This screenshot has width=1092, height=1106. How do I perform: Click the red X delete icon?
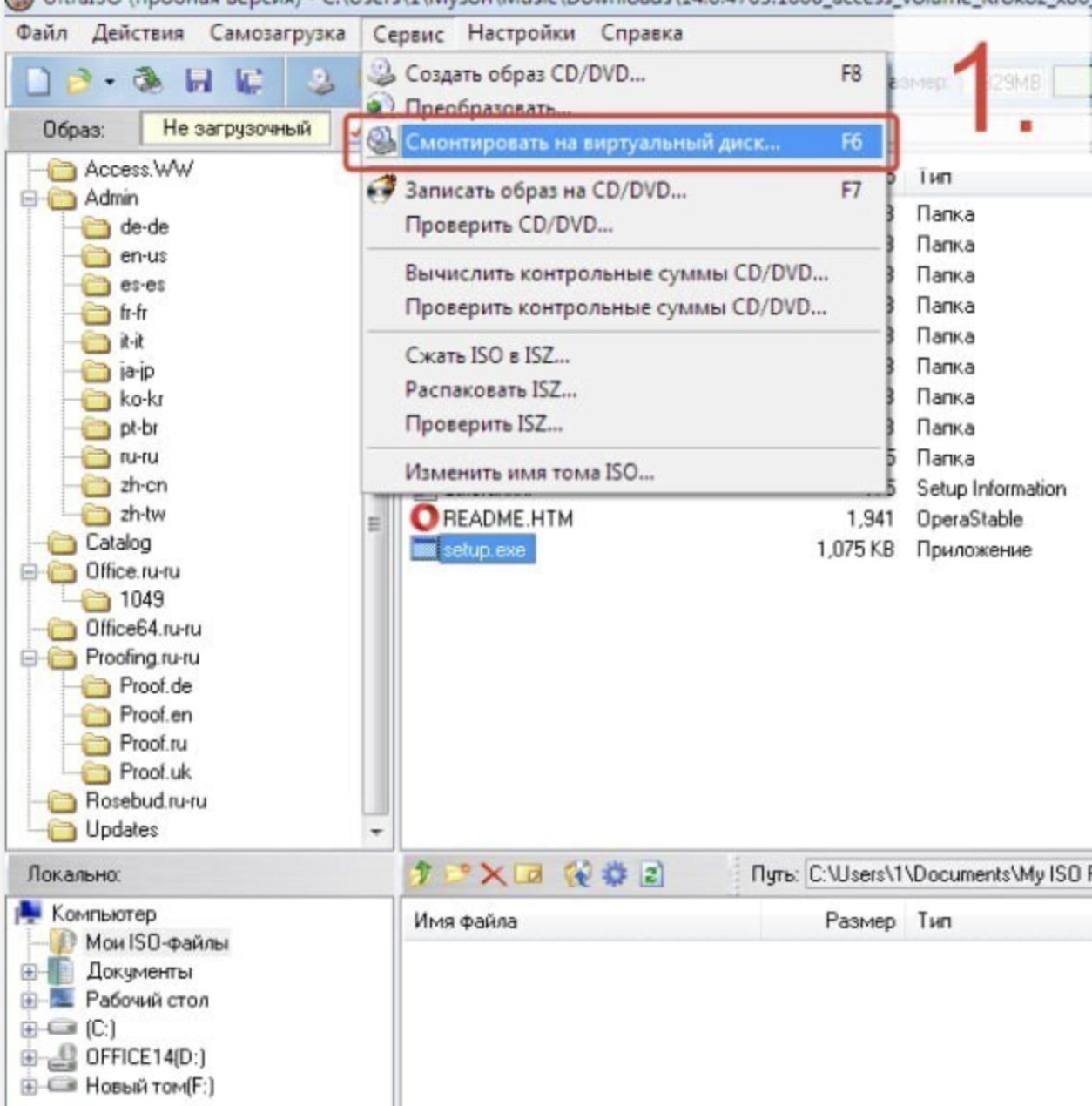493,873
